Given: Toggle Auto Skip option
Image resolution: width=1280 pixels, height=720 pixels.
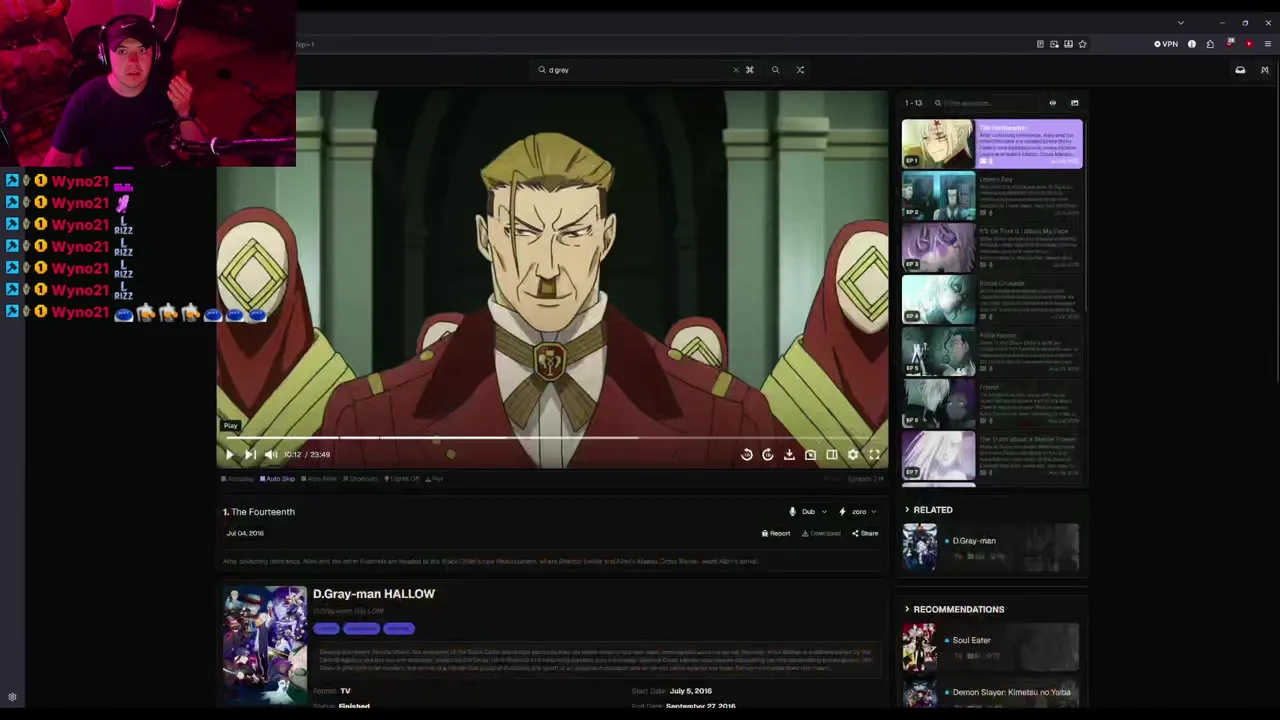Looking at the screenshot, I should coord(277,479).
